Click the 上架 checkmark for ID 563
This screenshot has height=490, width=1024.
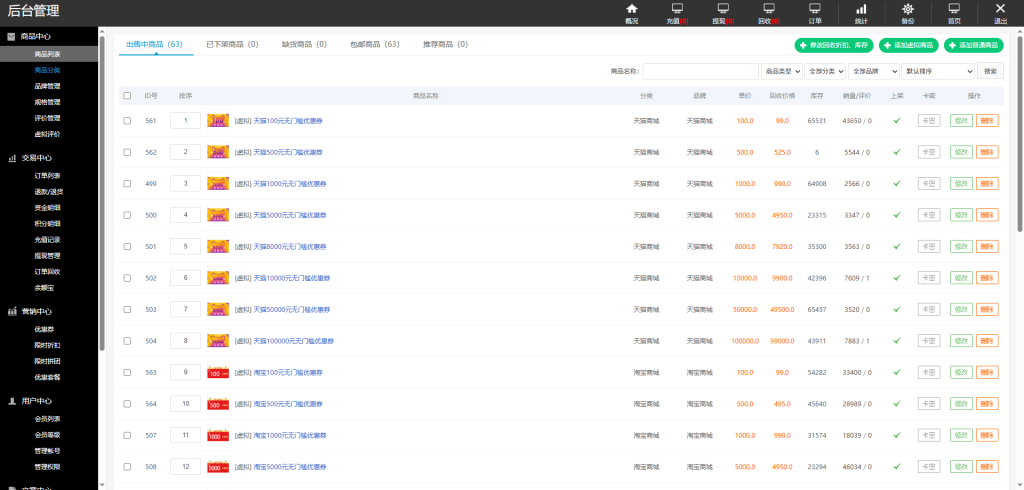click(x=897, y=372)
